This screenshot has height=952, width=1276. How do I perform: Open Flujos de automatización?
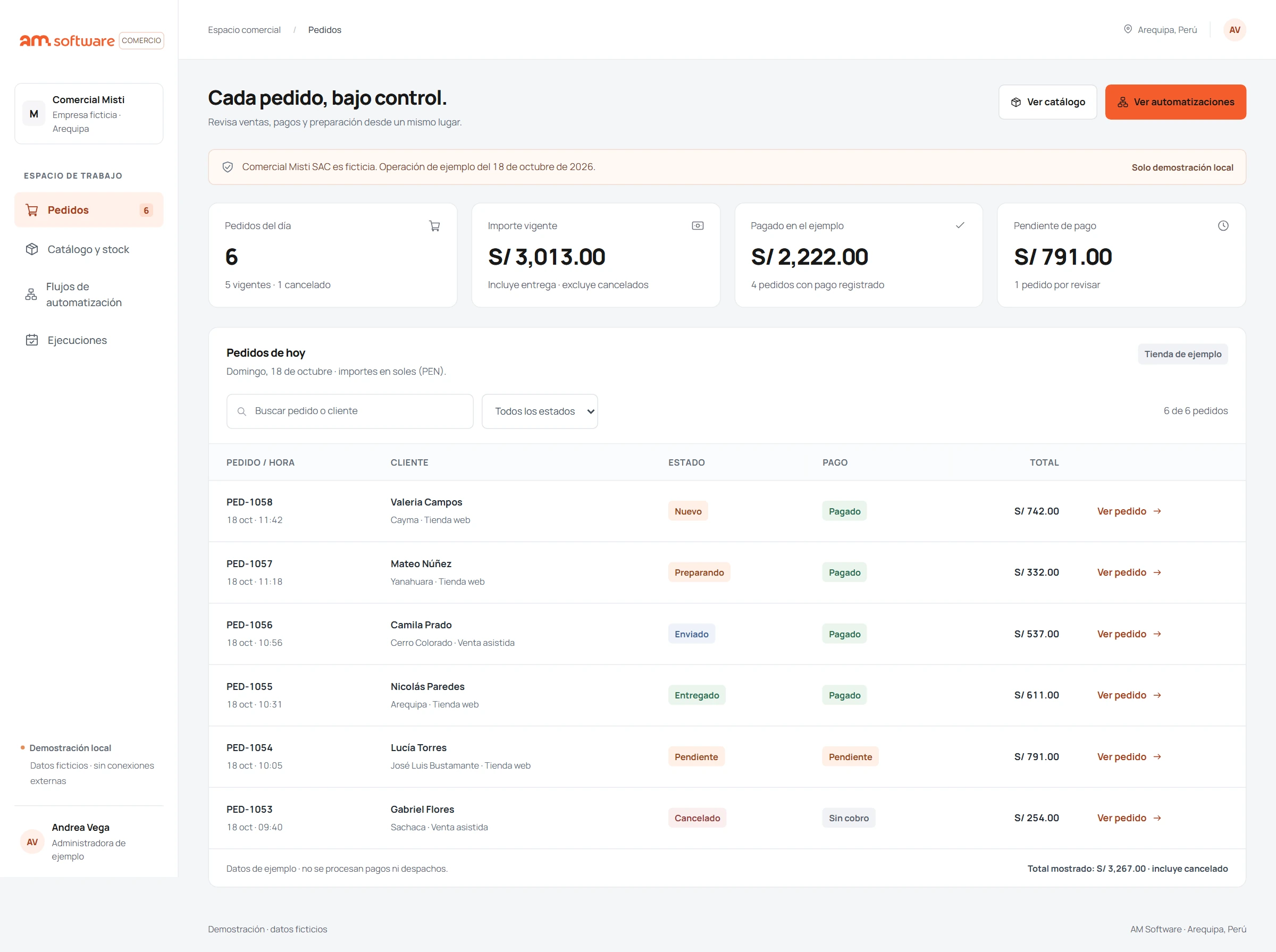(x=89, y=294)
